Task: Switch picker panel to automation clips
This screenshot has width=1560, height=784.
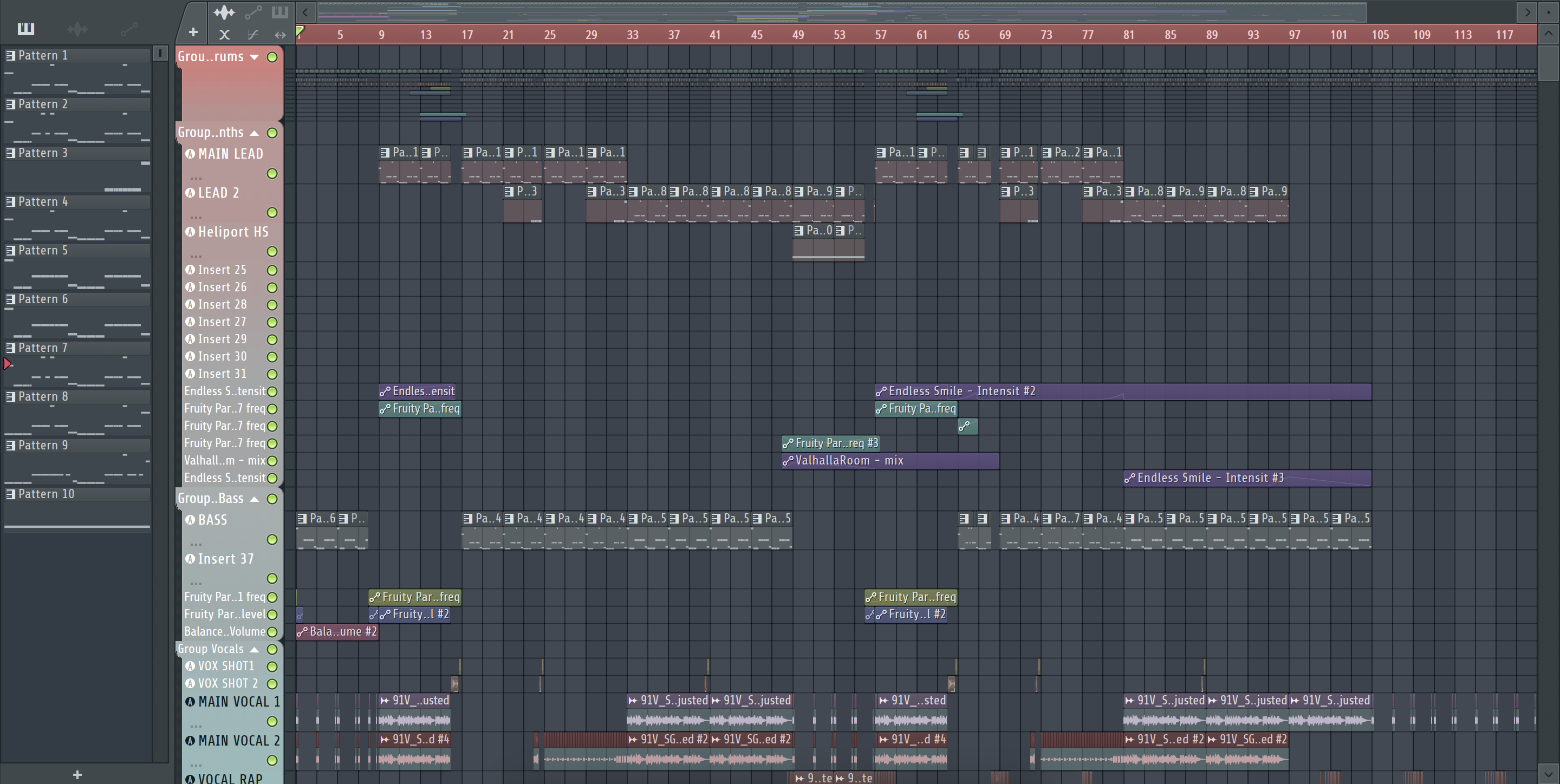Action: (x=129, y=29)
